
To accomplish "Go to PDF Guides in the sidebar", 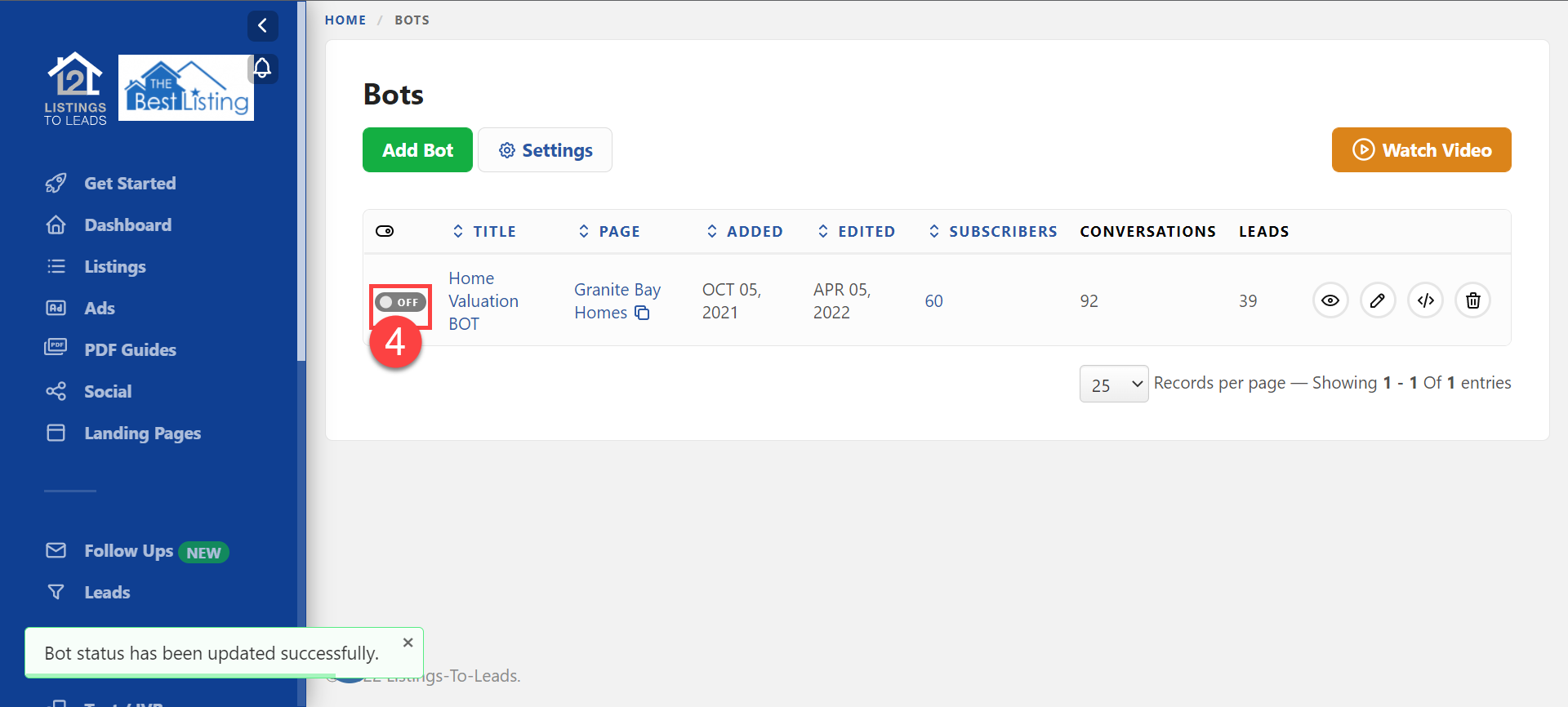I will (x=130, y=350).
